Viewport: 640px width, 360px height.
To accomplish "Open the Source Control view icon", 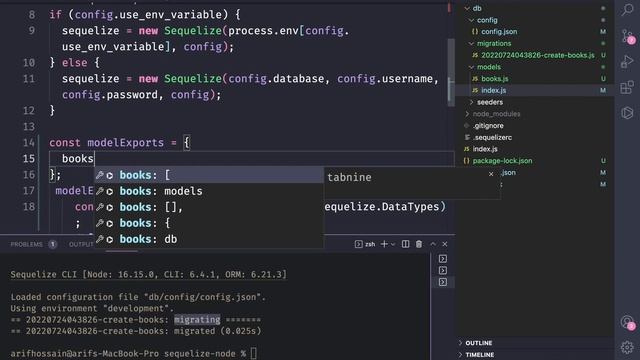I will 627,36.
